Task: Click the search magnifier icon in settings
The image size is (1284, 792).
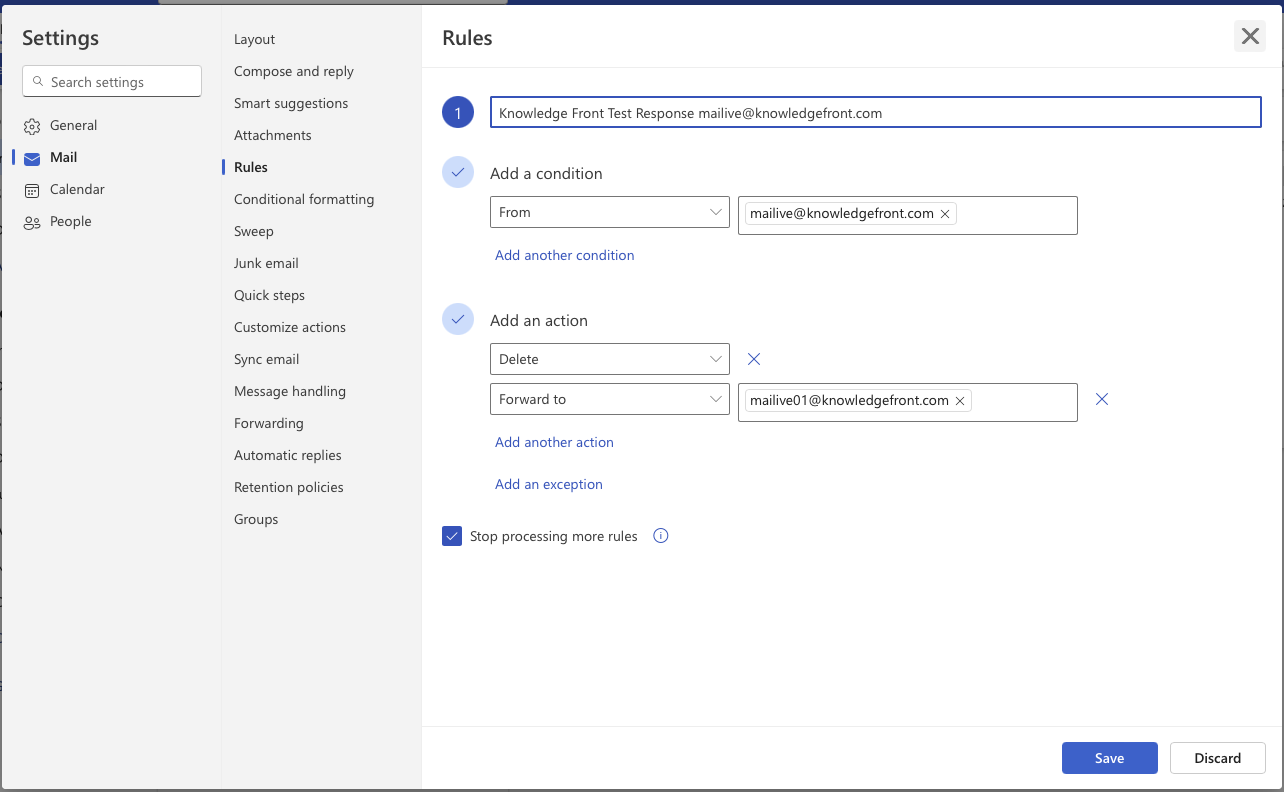Action: pyautogui.click(x=38, y=82)
